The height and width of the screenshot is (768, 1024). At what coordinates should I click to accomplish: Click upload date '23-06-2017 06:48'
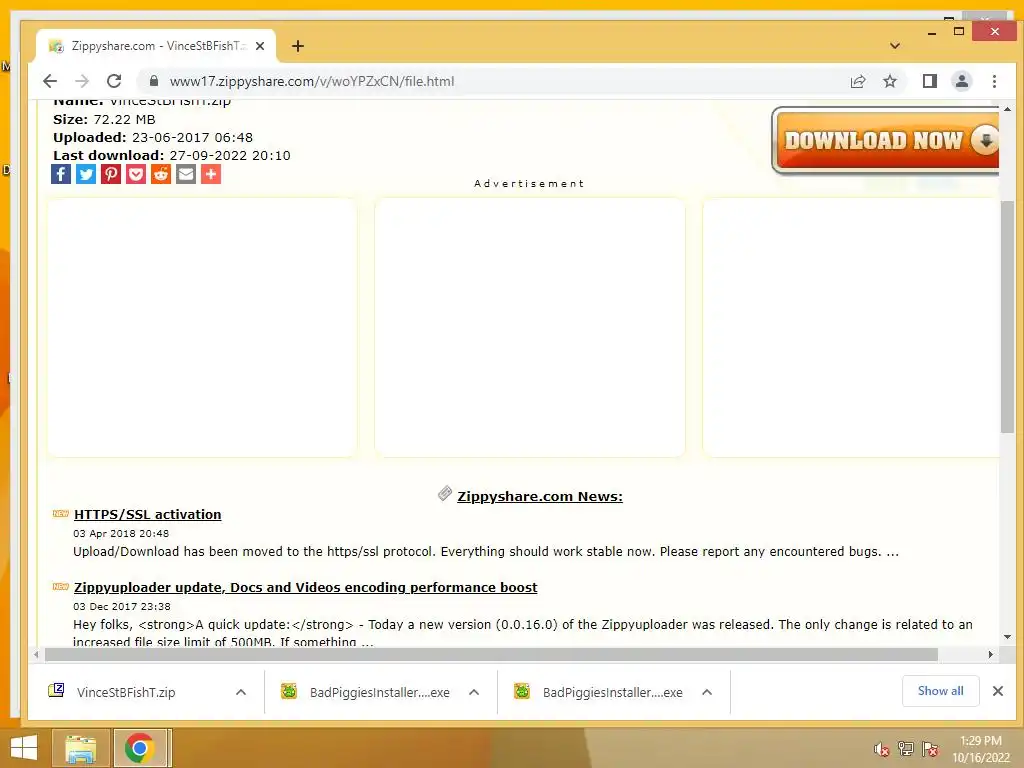click(x=193, y=138)
